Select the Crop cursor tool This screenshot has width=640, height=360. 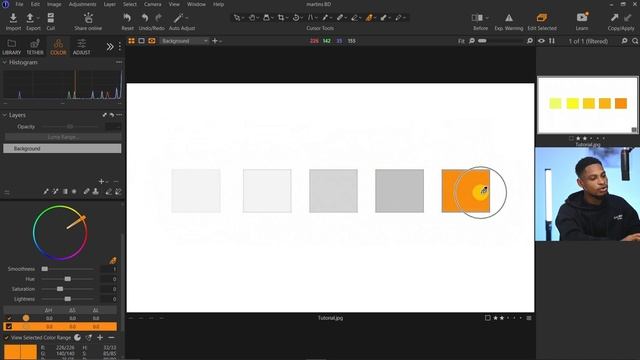(281, 18)
